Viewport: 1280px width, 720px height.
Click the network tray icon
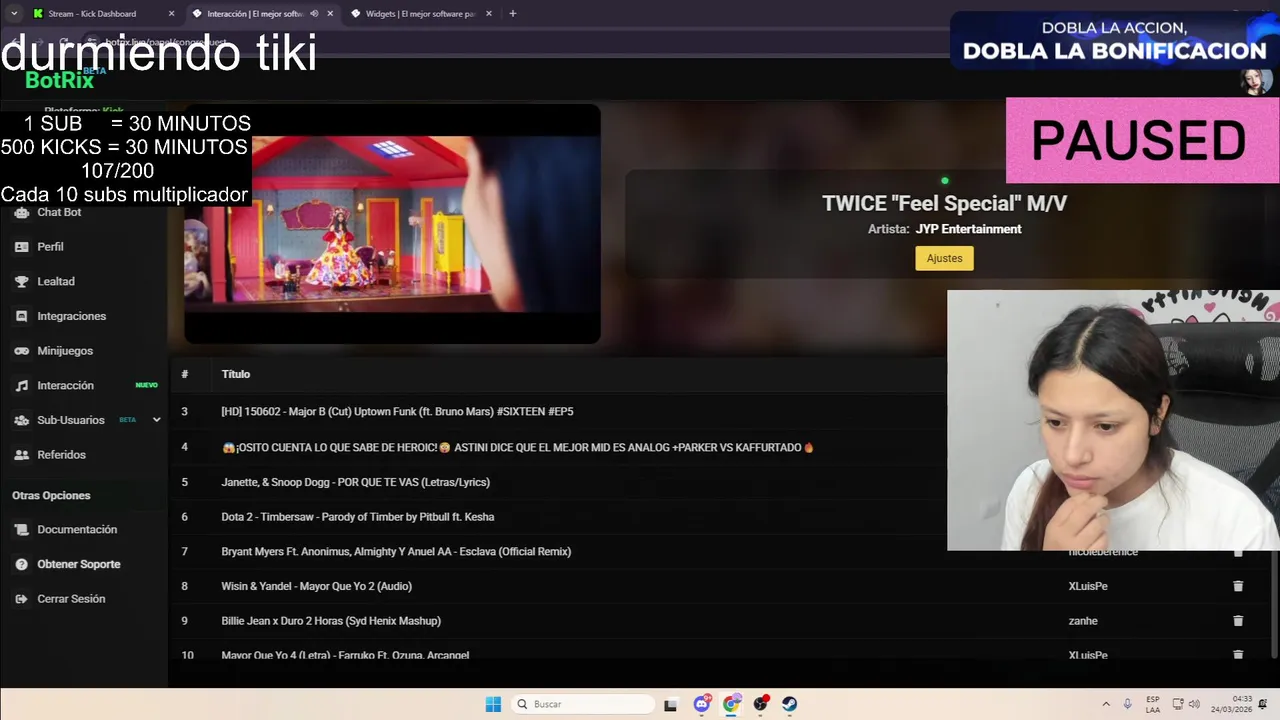coord(1178,704)
